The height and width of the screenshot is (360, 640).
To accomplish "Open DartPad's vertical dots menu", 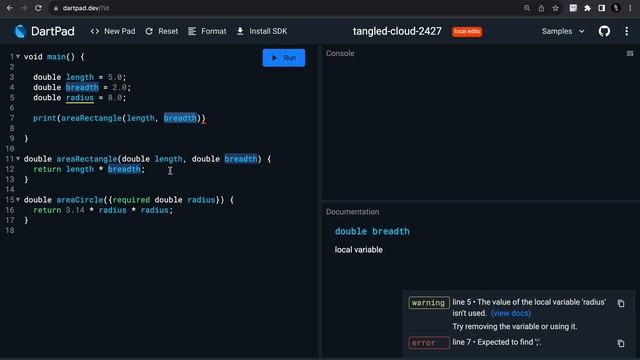I will coord(627,31).
